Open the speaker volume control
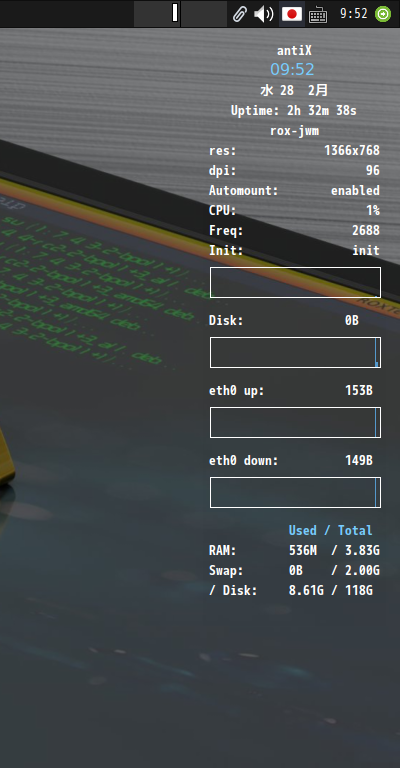This screenshot has height=768, width=400. (263, 14)
